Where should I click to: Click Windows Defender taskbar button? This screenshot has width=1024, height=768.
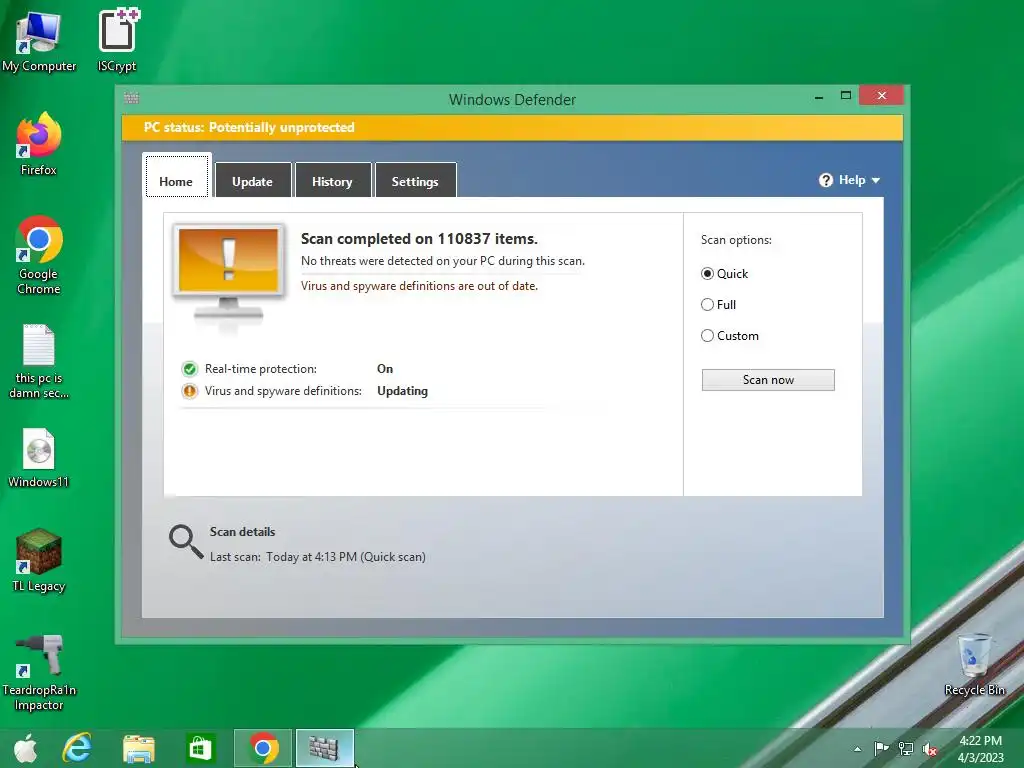coord(325,748)
